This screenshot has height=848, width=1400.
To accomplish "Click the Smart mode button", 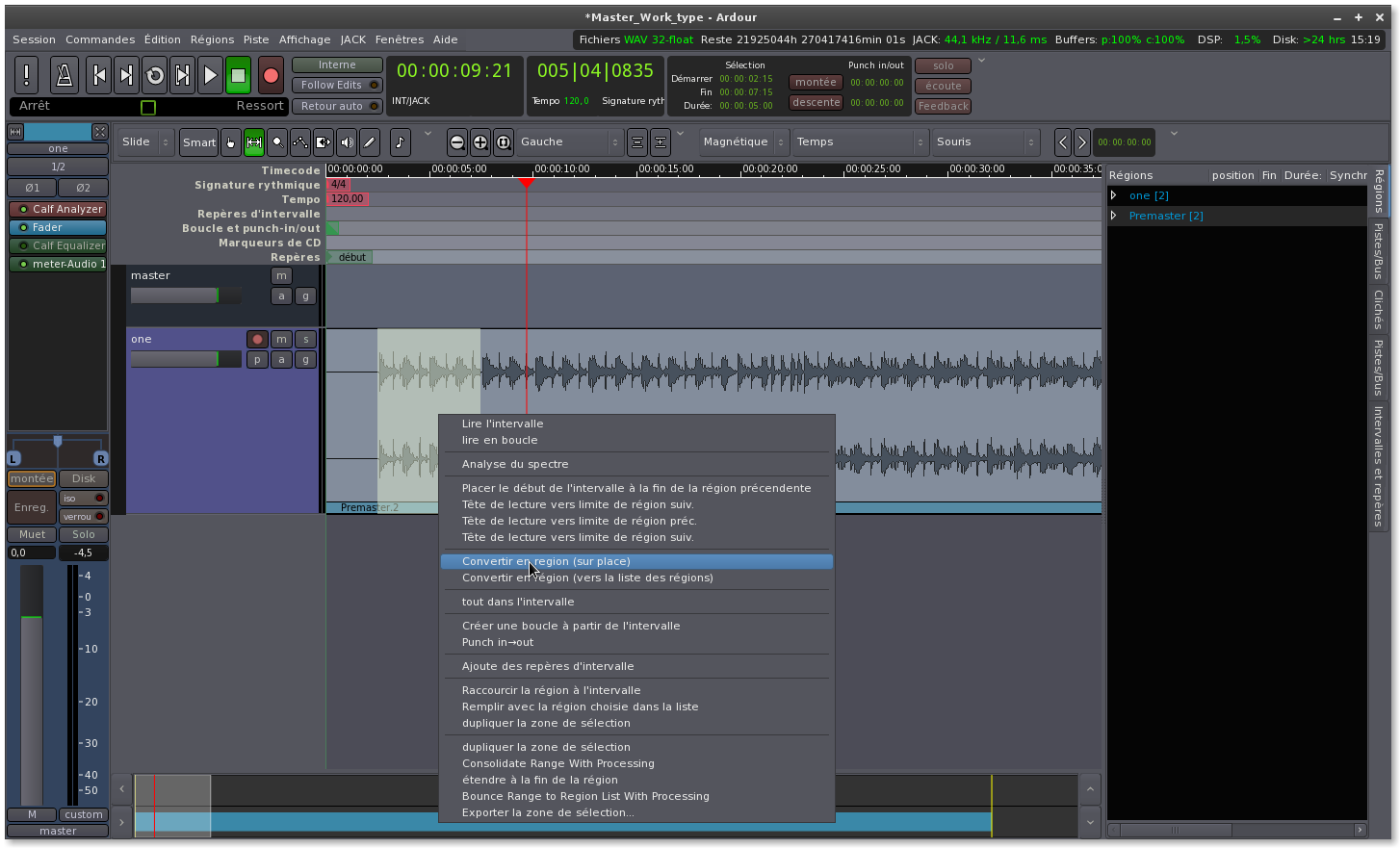I will pyautogui.click(x=199, y=142).
